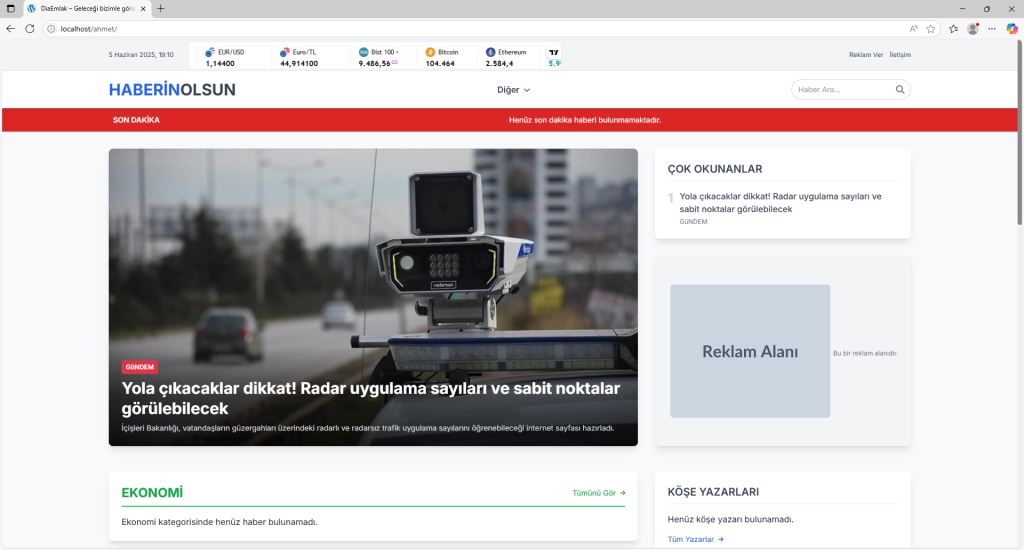
Task: Expand the Diğer navigation dropdown
Action: coord(513,90)
